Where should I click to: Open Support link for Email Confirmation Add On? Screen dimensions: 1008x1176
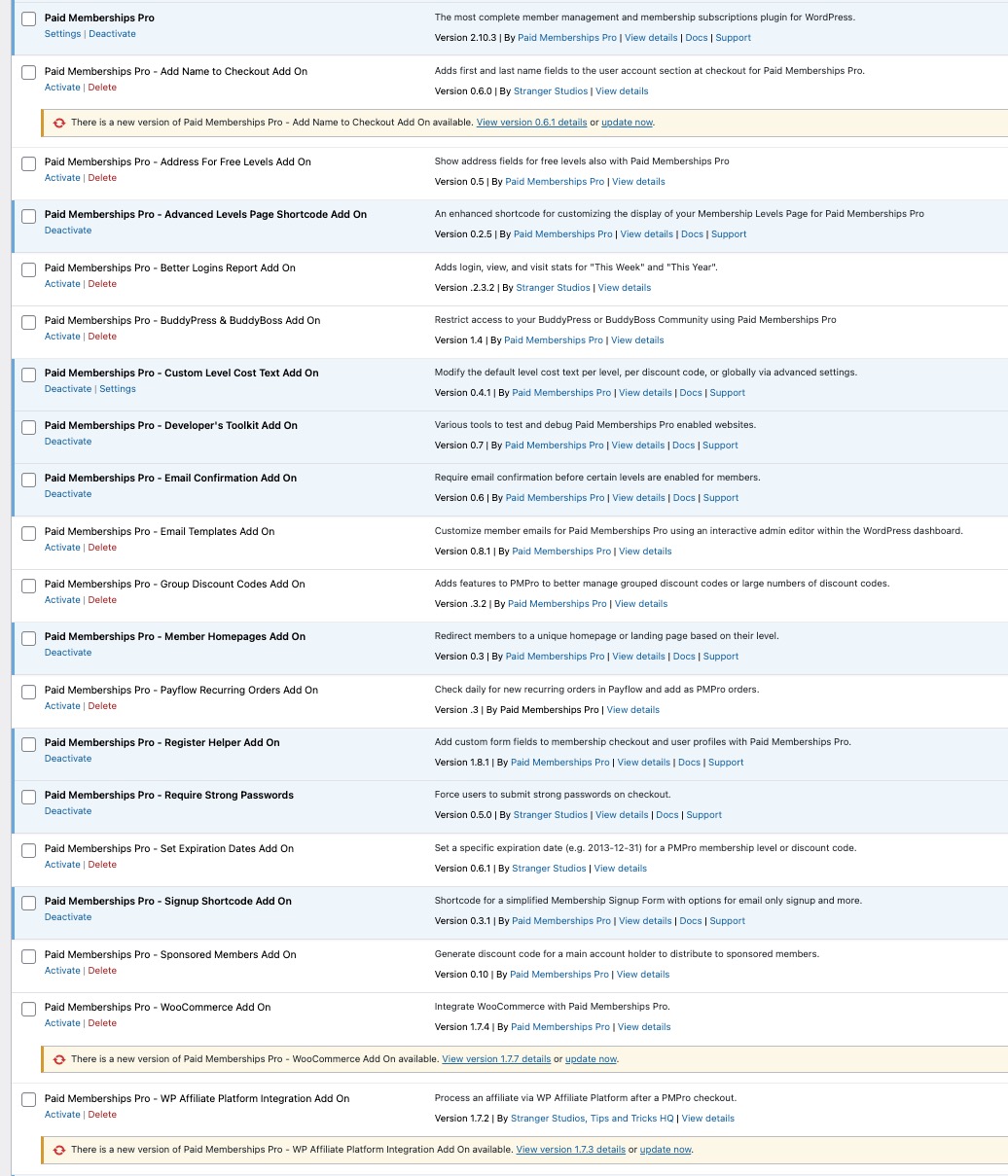click(721, 498)
